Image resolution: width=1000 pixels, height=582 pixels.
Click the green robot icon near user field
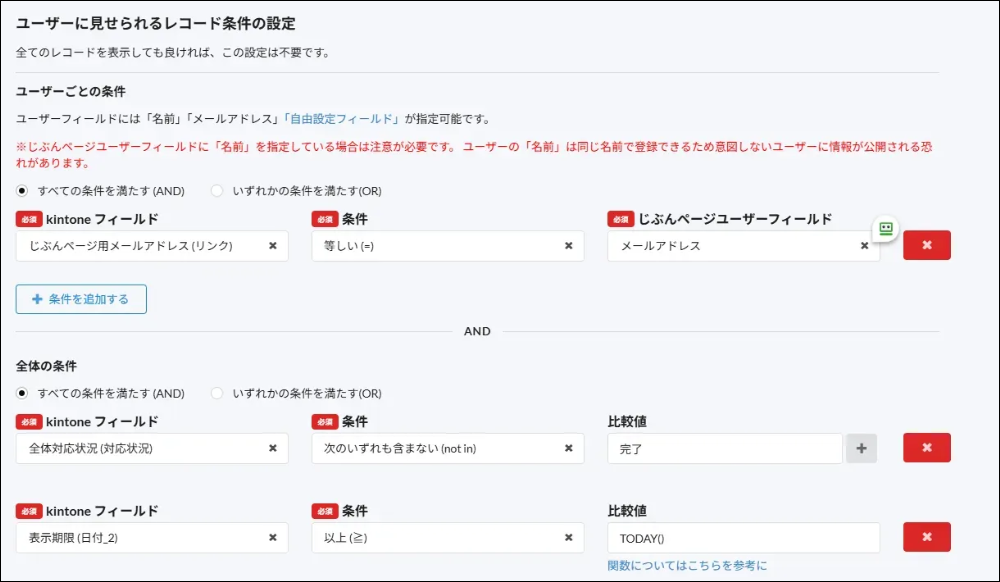point(885,229)
